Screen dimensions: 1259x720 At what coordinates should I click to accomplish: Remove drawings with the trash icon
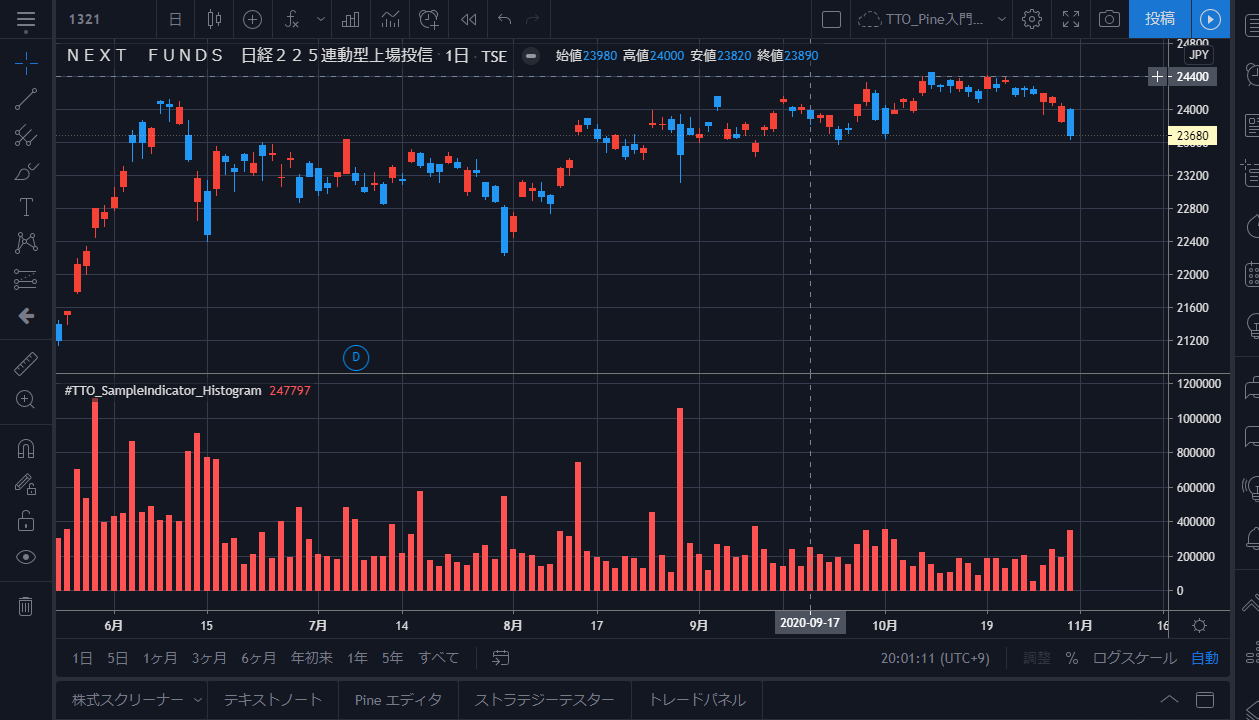(26, 606)
